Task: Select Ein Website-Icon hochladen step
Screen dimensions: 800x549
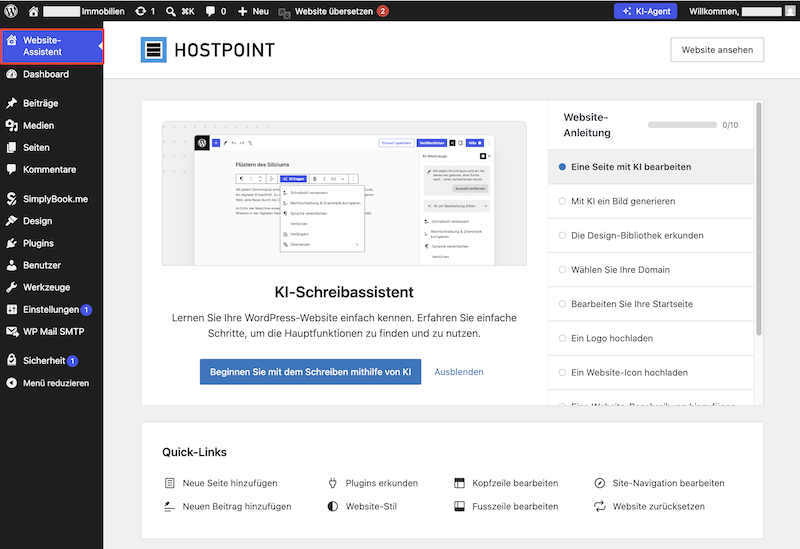Action: 651,372
